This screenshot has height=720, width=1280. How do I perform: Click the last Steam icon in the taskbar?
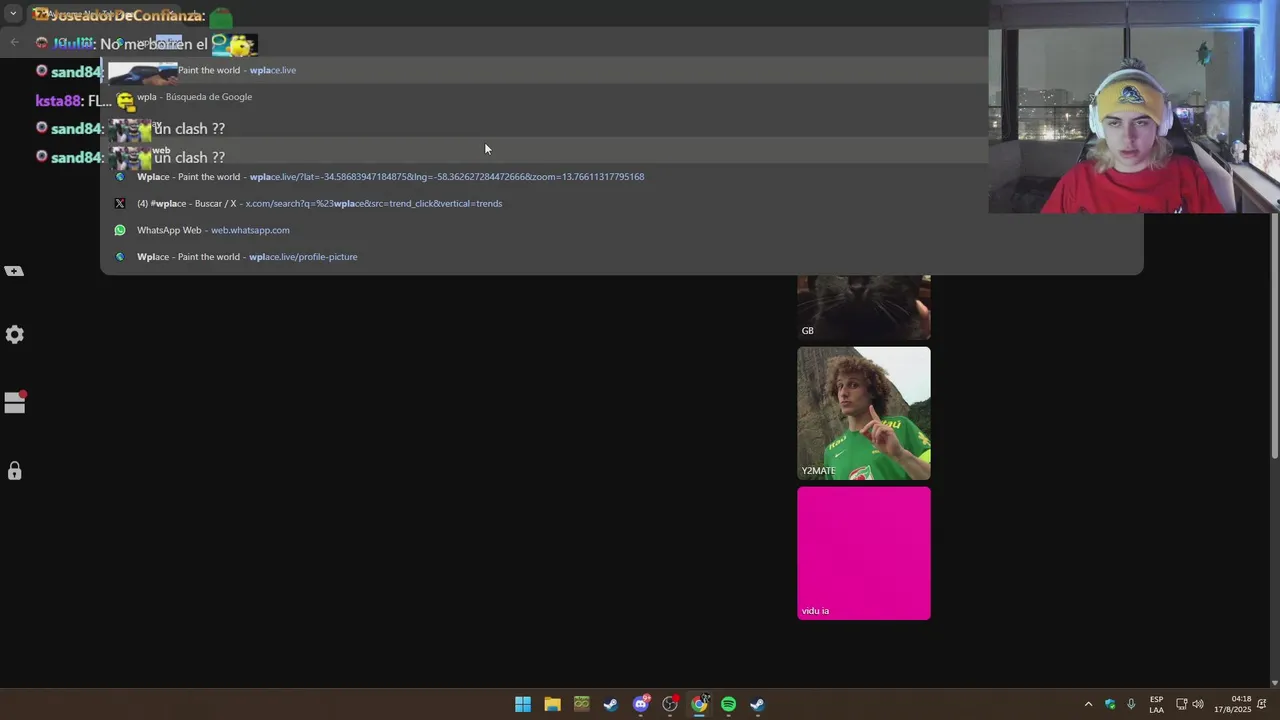(758, 704)
